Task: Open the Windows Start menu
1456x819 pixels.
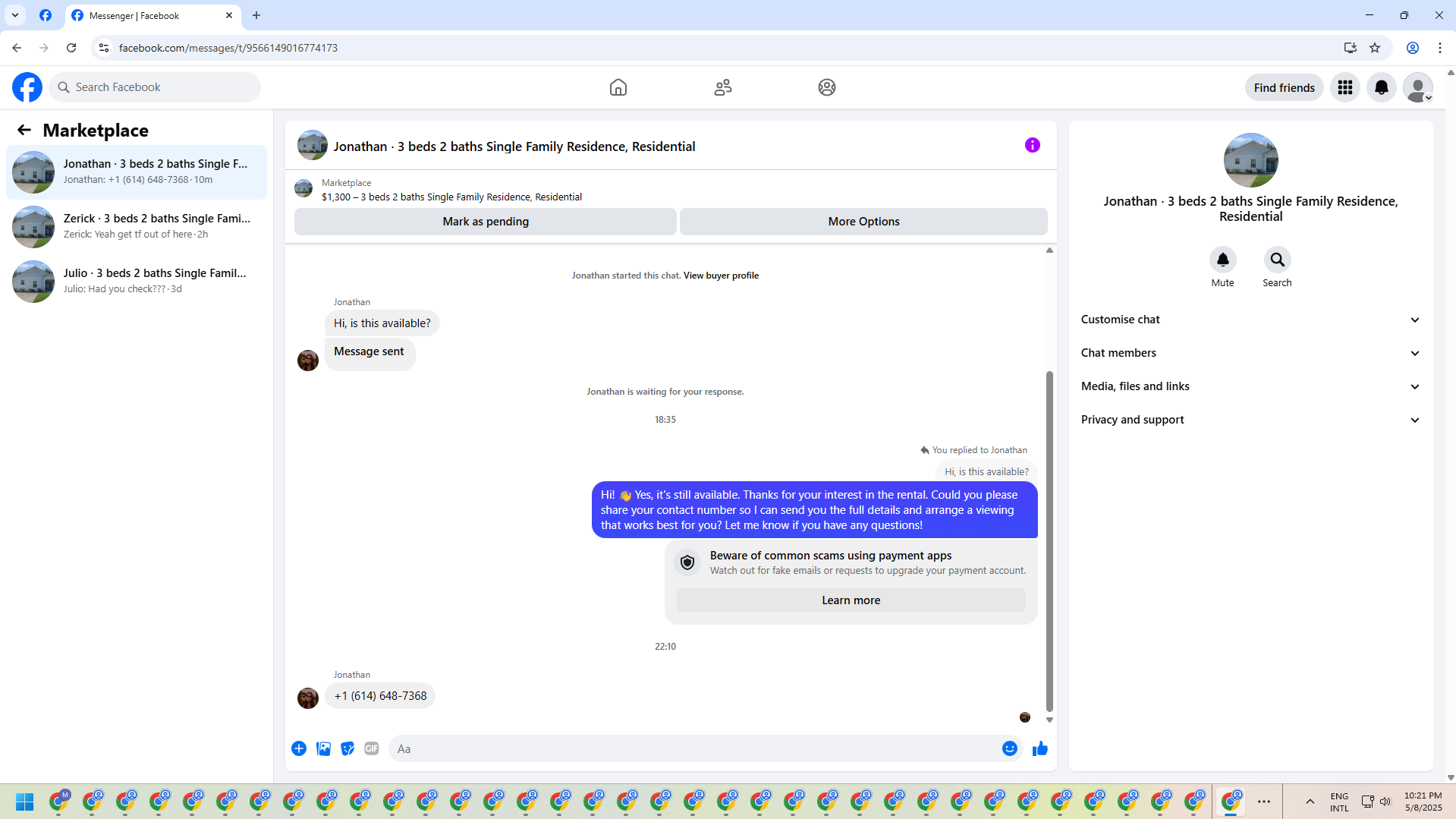Action: tap(24, 802)
